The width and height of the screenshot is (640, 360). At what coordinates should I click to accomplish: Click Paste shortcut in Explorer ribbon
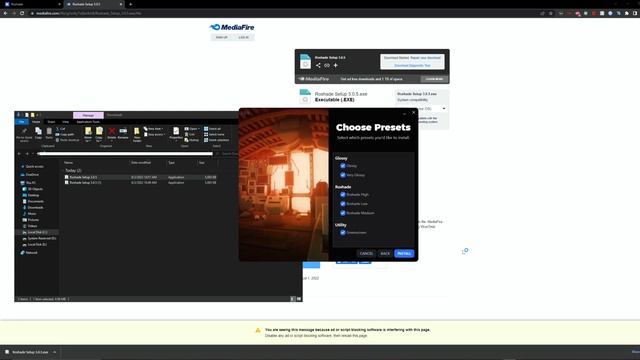[67, 140]
